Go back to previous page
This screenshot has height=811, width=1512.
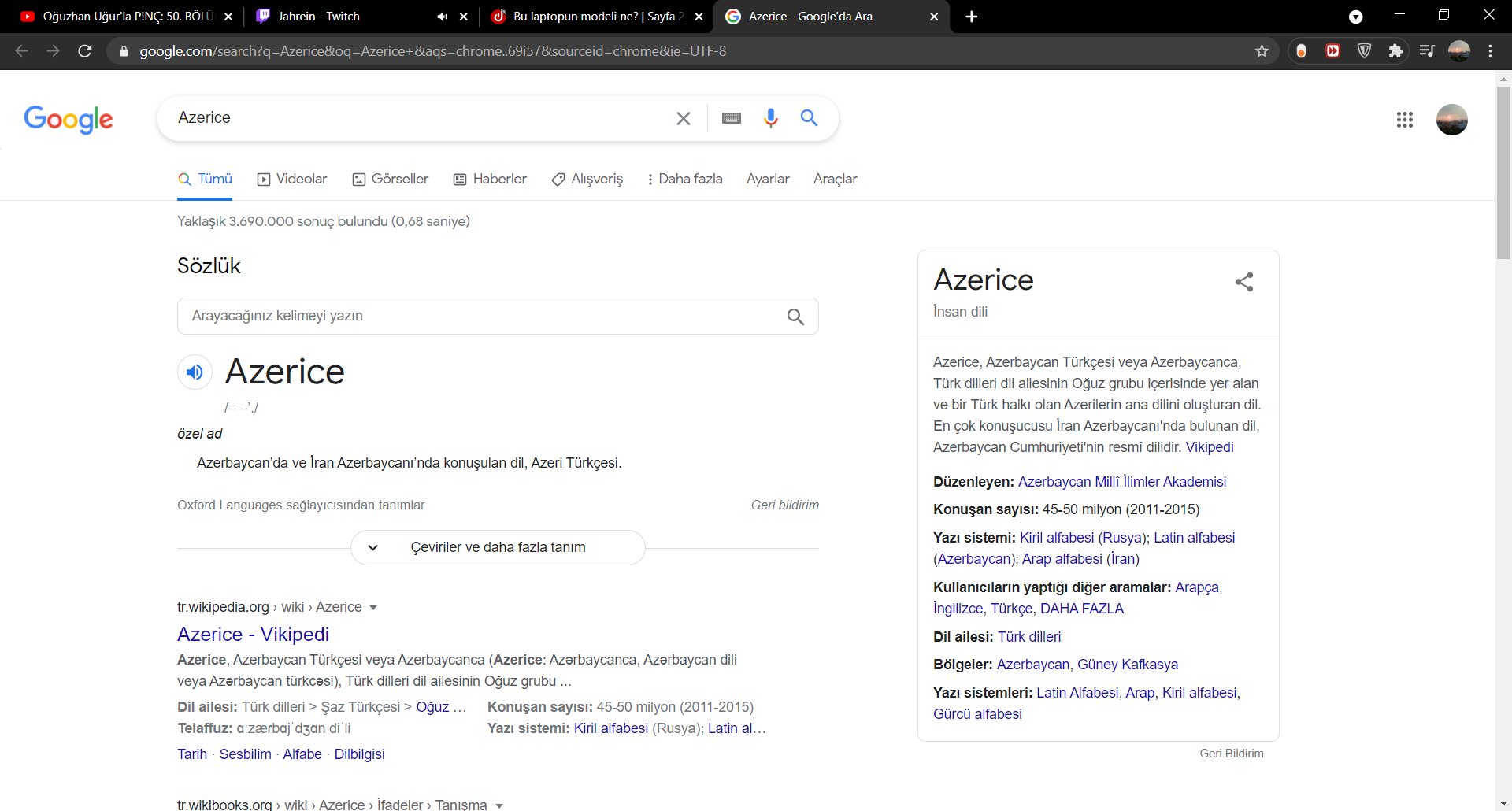point(22,51)
